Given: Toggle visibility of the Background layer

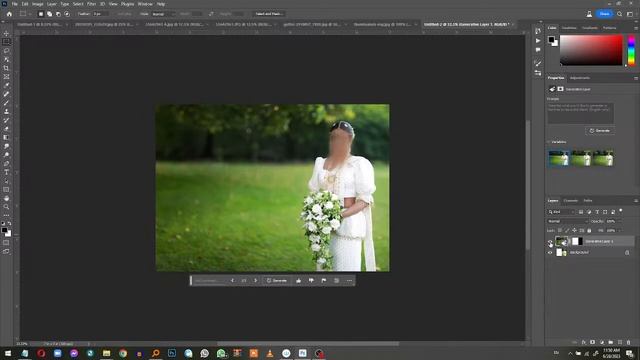Looking at the screenshot, I should coord(550,253).
